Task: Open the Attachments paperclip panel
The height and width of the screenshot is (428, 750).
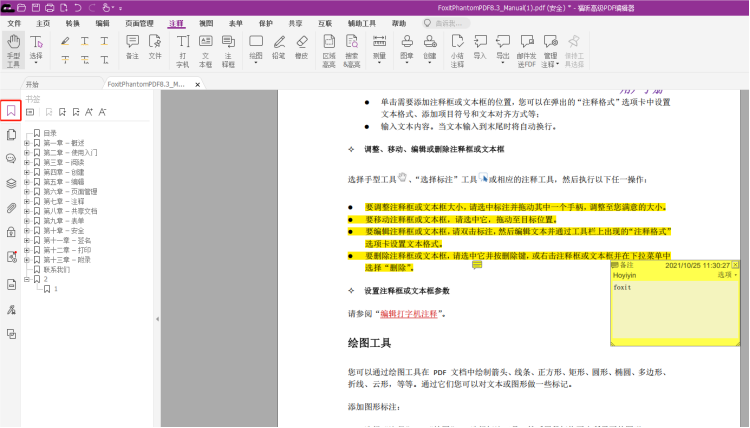Action: coord(11,208)
